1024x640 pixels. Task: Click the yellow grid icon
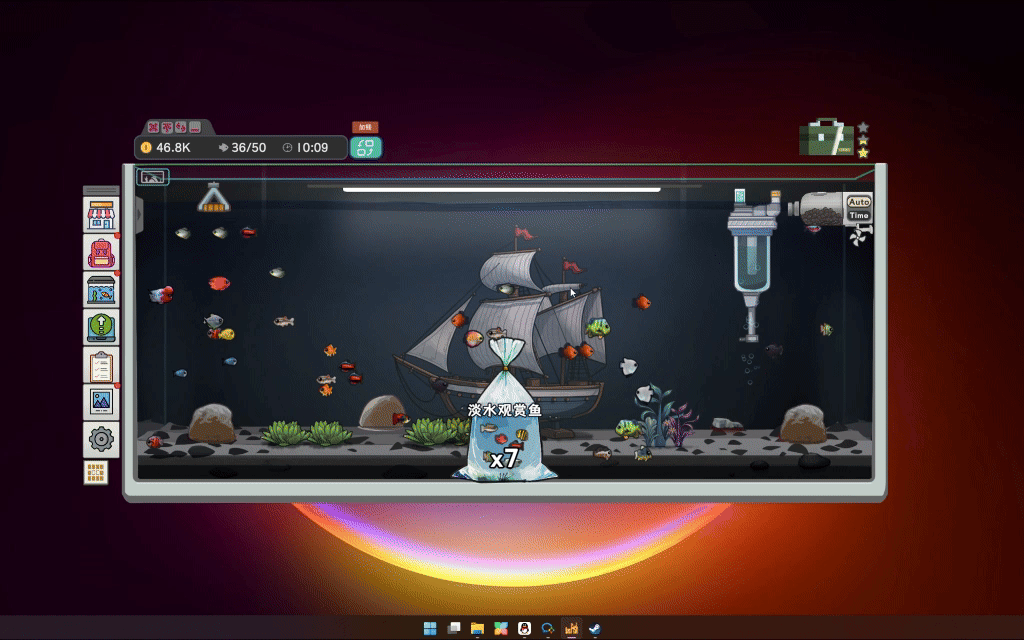[96, 472]
